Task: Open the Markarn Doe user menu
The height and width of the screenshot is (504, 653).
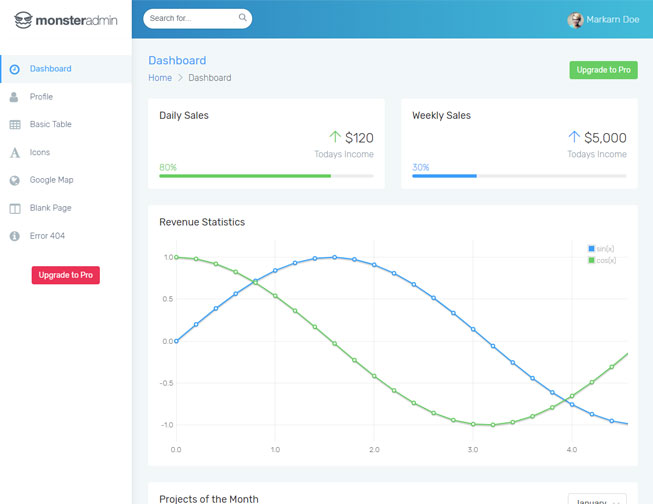Action: (x=604, y=20)
